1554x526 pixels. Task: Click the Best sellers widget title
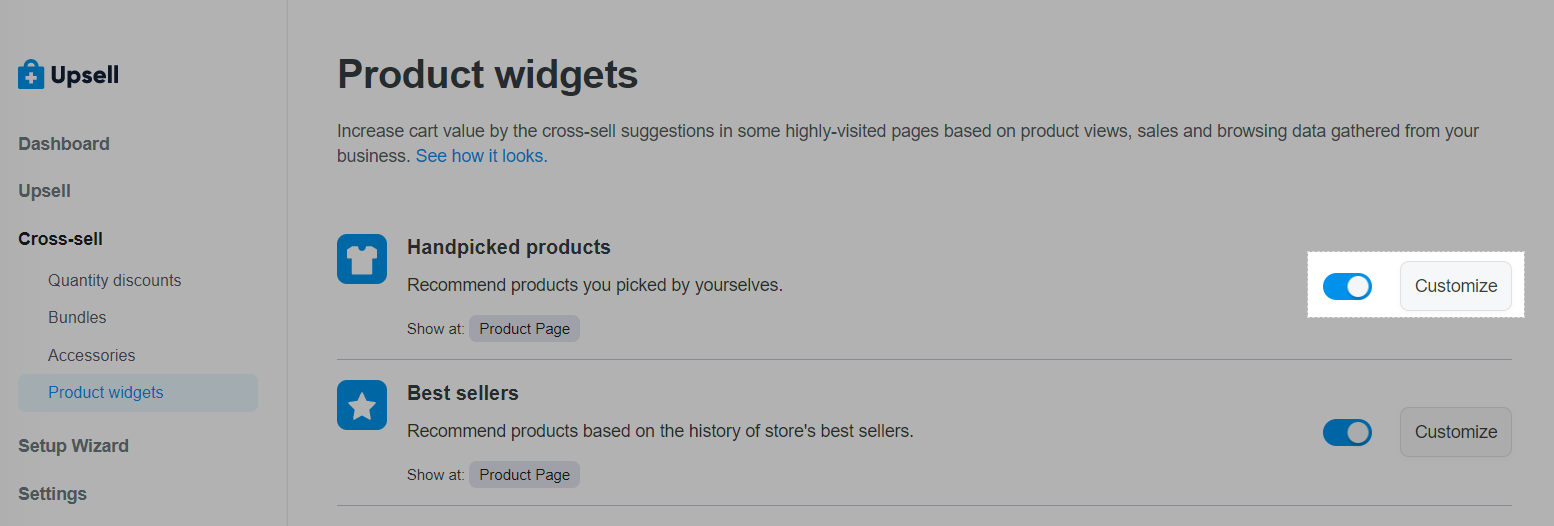[x=463, y=393]
